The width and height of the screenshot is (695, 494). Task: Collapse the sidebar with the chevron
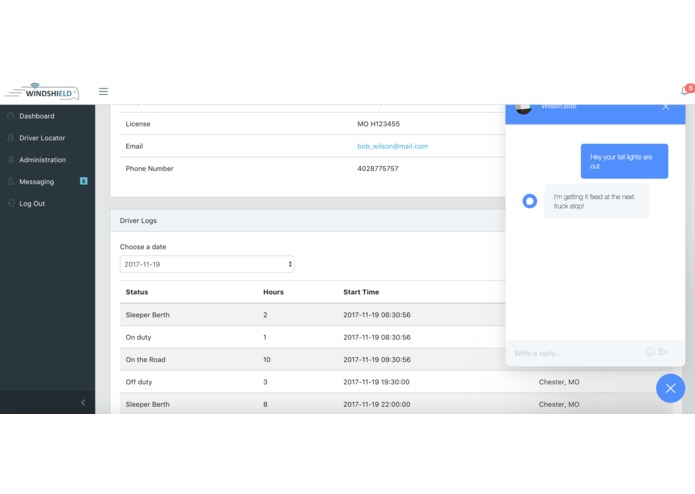[x=83, y=402]
